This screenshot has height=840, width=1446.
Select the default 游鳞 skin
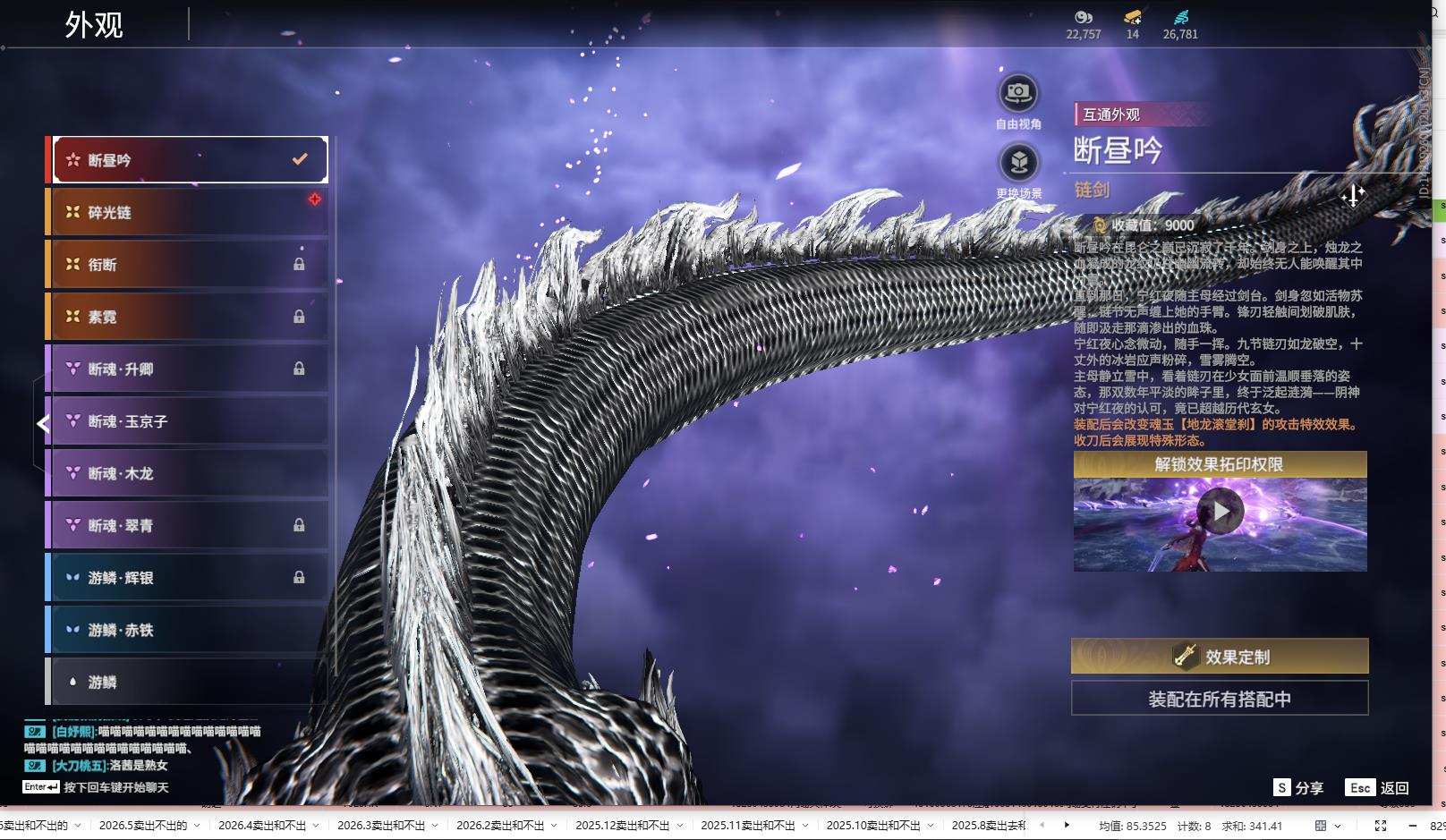pyautogui.click(x=190, y=682)
